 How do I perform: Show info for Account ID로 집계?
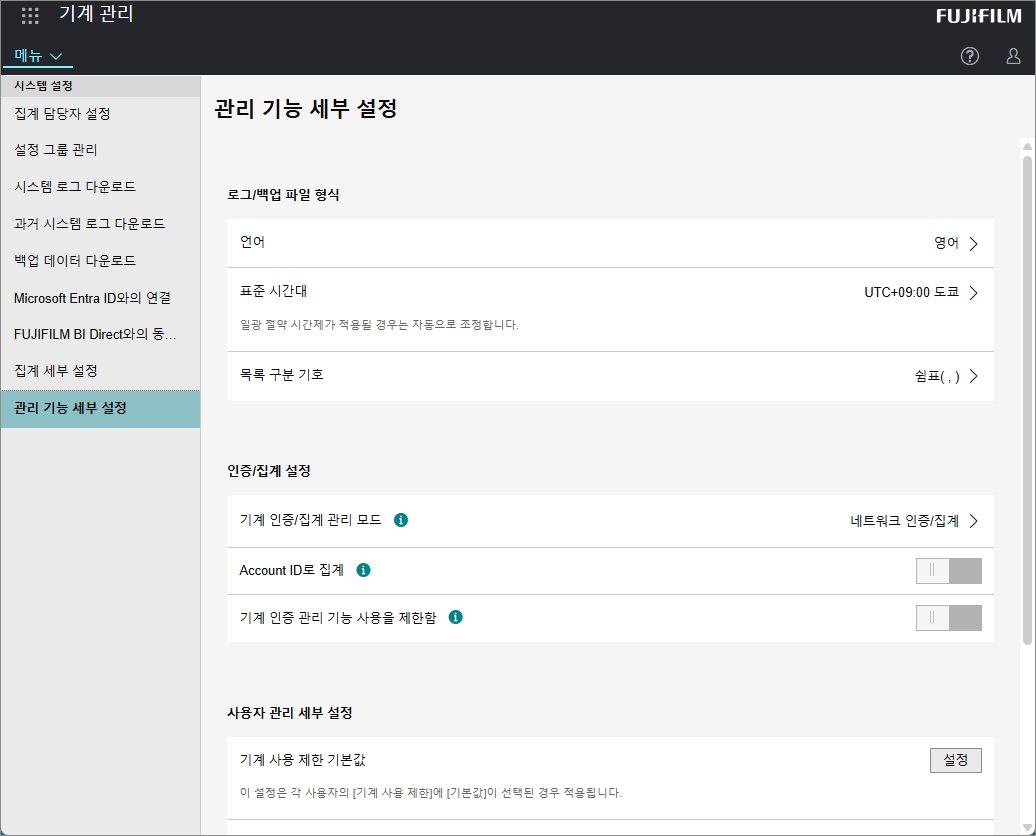pos(363,570)
